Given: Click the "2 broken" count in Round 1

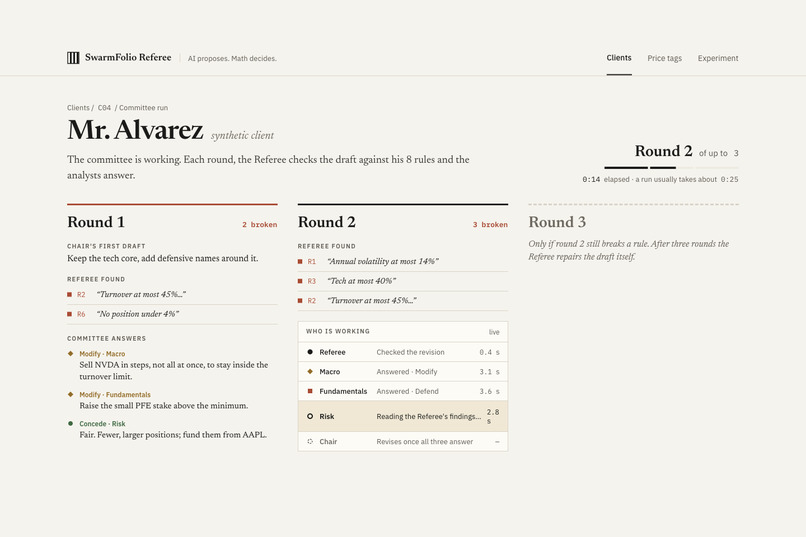Looking at the screenshot, I should [260, 225].
